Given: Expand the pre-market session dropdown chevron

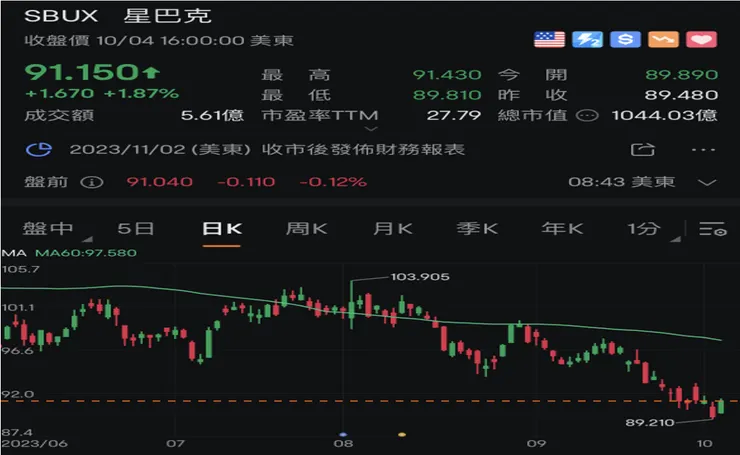Looking at the screenshot, I should point(706,183).
